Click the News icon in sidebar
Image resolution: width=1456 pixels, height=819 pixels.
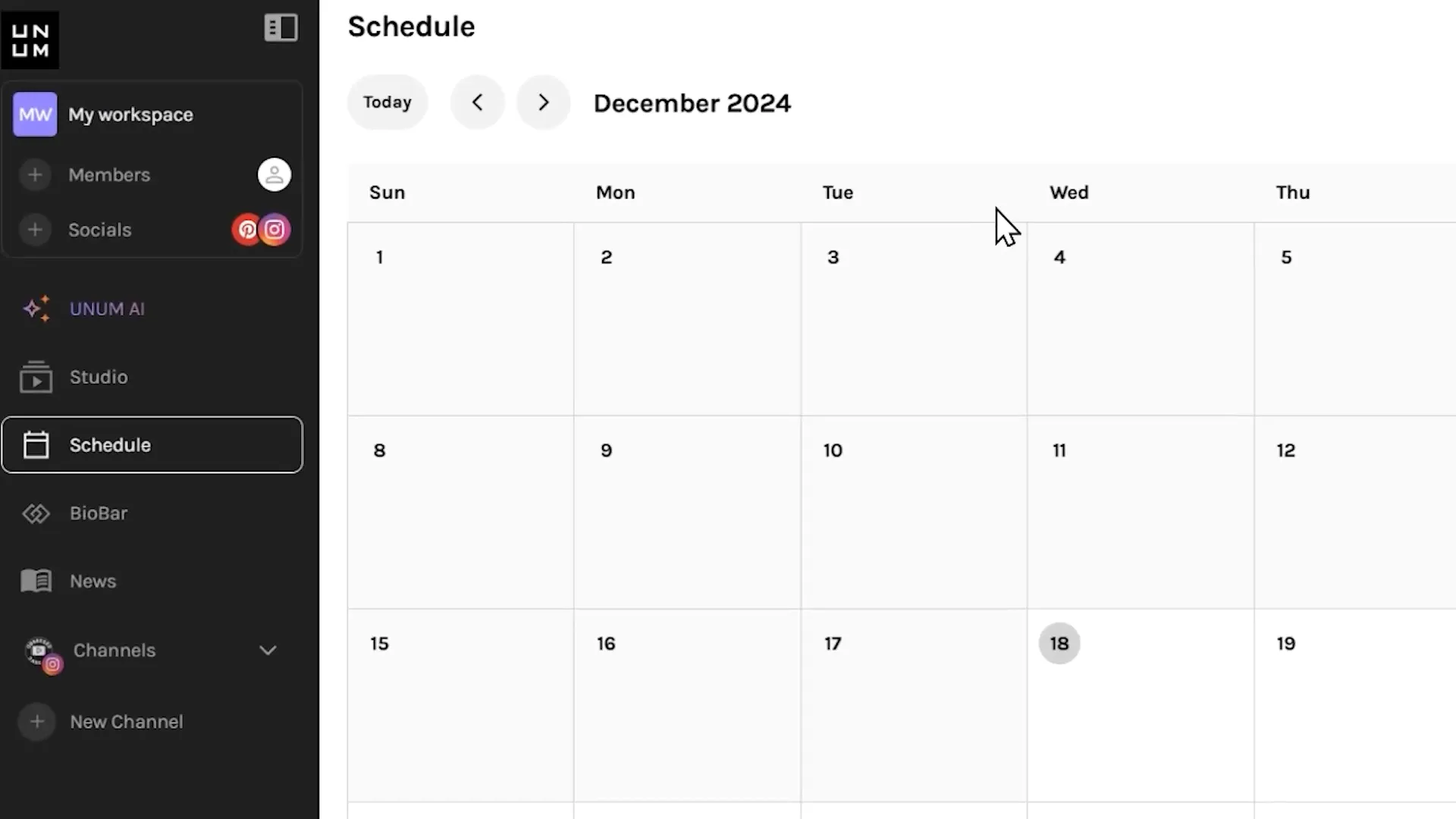[36, 580]
